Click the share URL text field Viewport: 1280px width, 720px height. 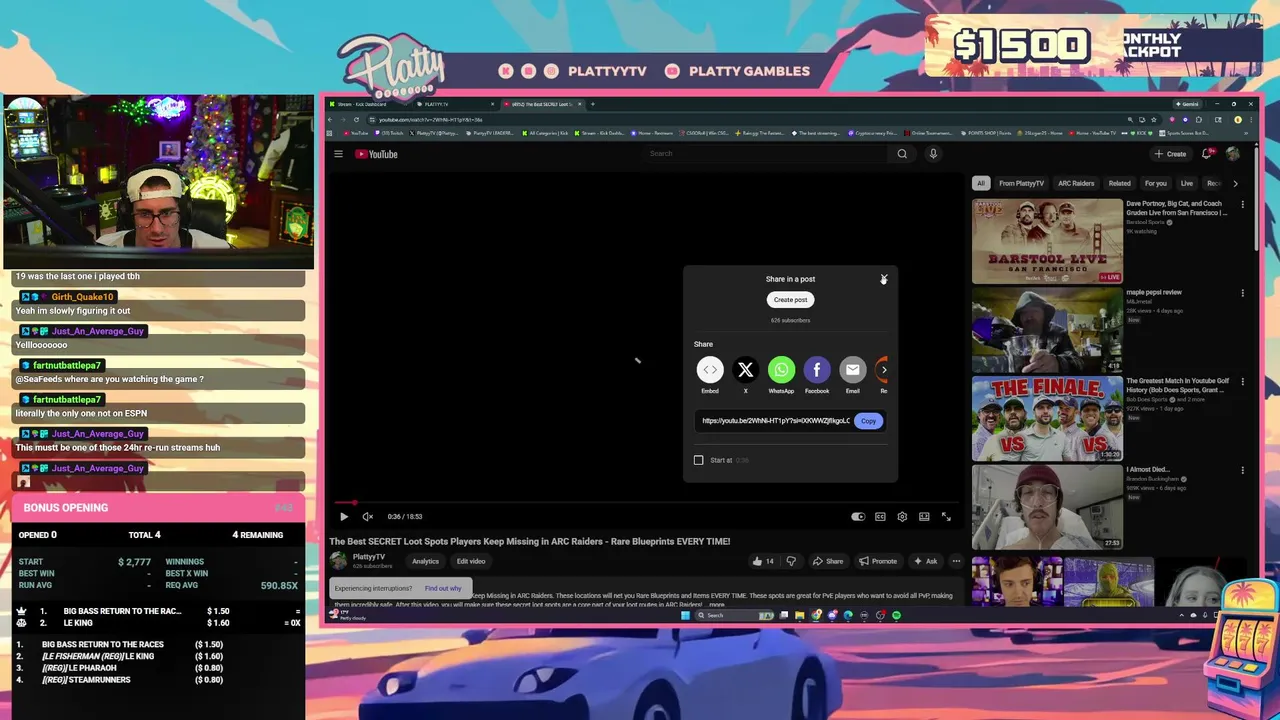776,421
